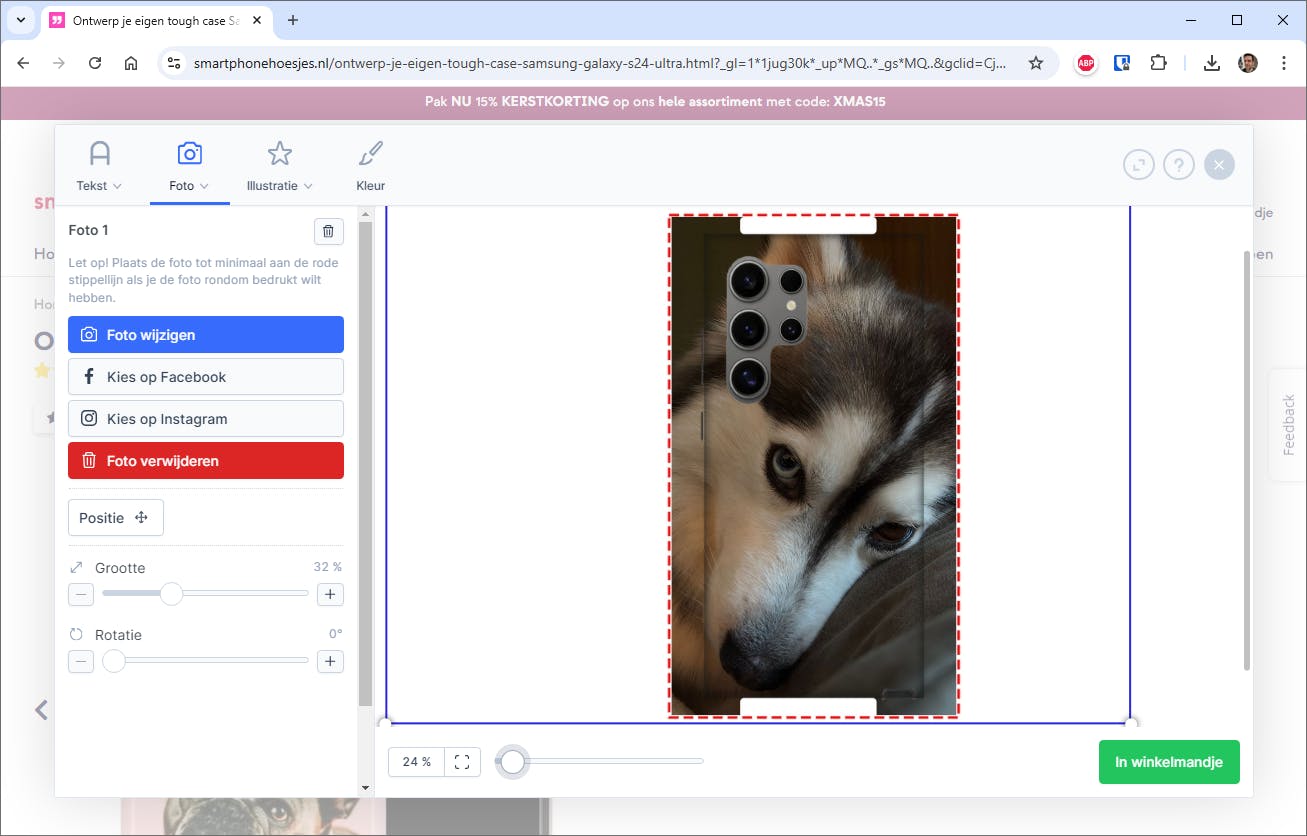The height and width of the screenshot is (836, 1307).
Task: Select the Foto camera tool
Action: pyautogui.click(x=189, y=167)
